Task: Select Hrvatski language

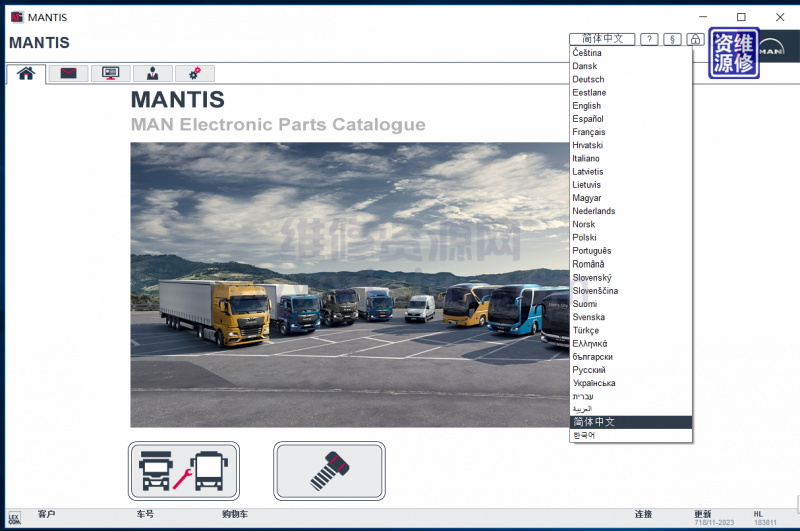Action: [x=631, y=145]
